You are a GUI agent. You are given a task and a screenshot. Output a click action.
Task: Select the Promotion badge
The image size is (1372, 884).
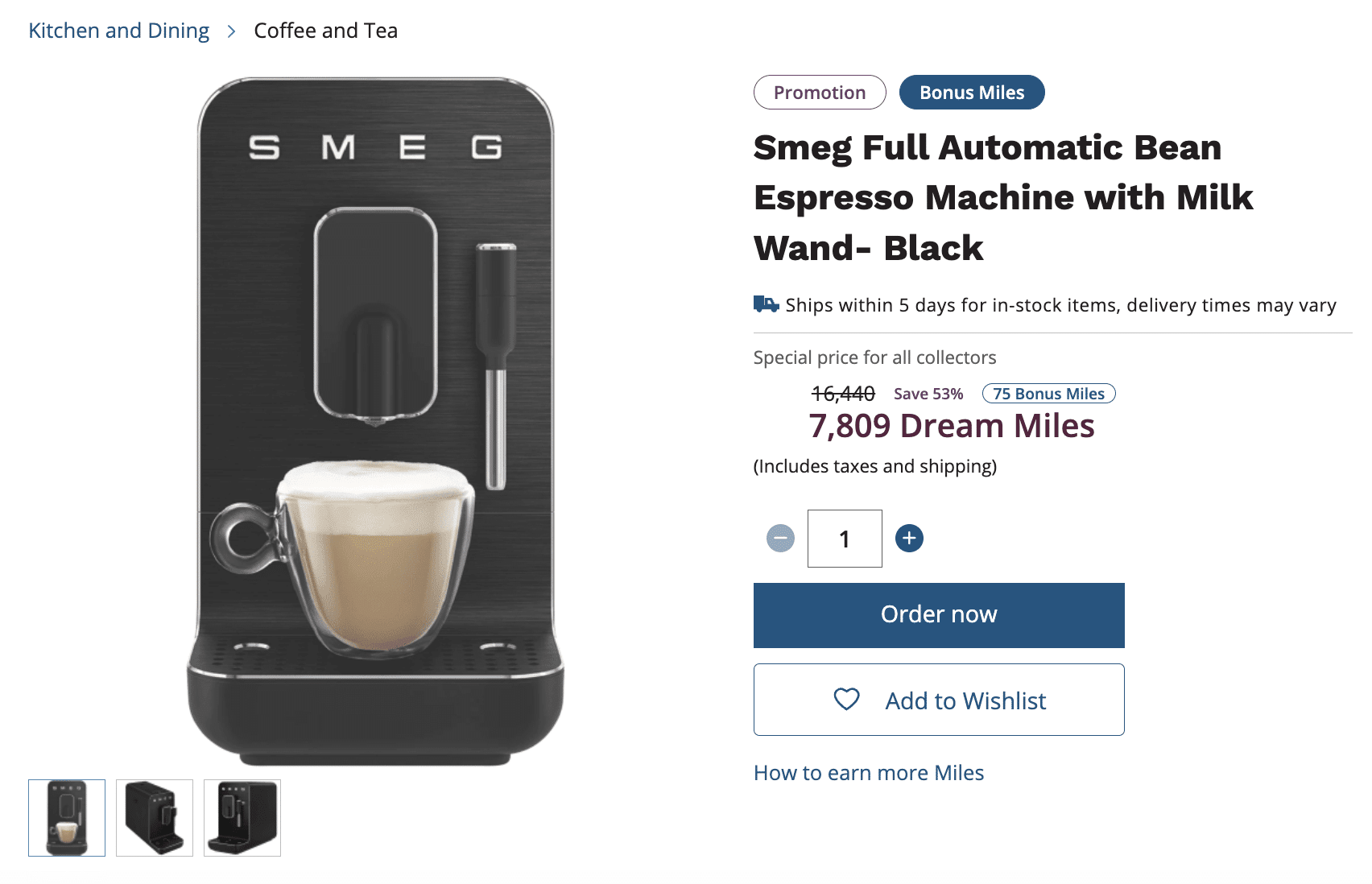point(820,93)
